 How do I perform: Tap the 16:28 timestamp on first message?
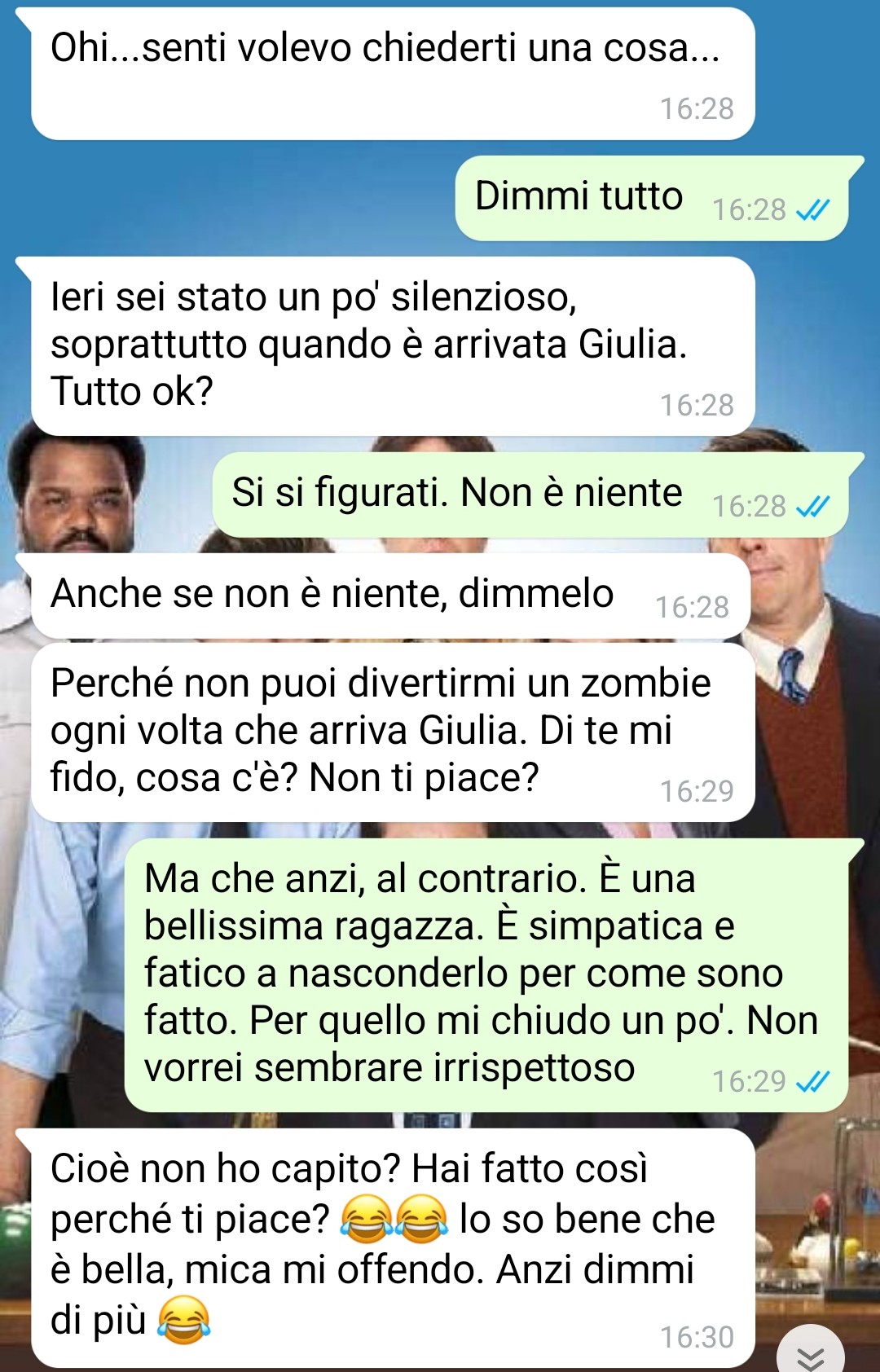pyautogui.click(x=697, y=108)
